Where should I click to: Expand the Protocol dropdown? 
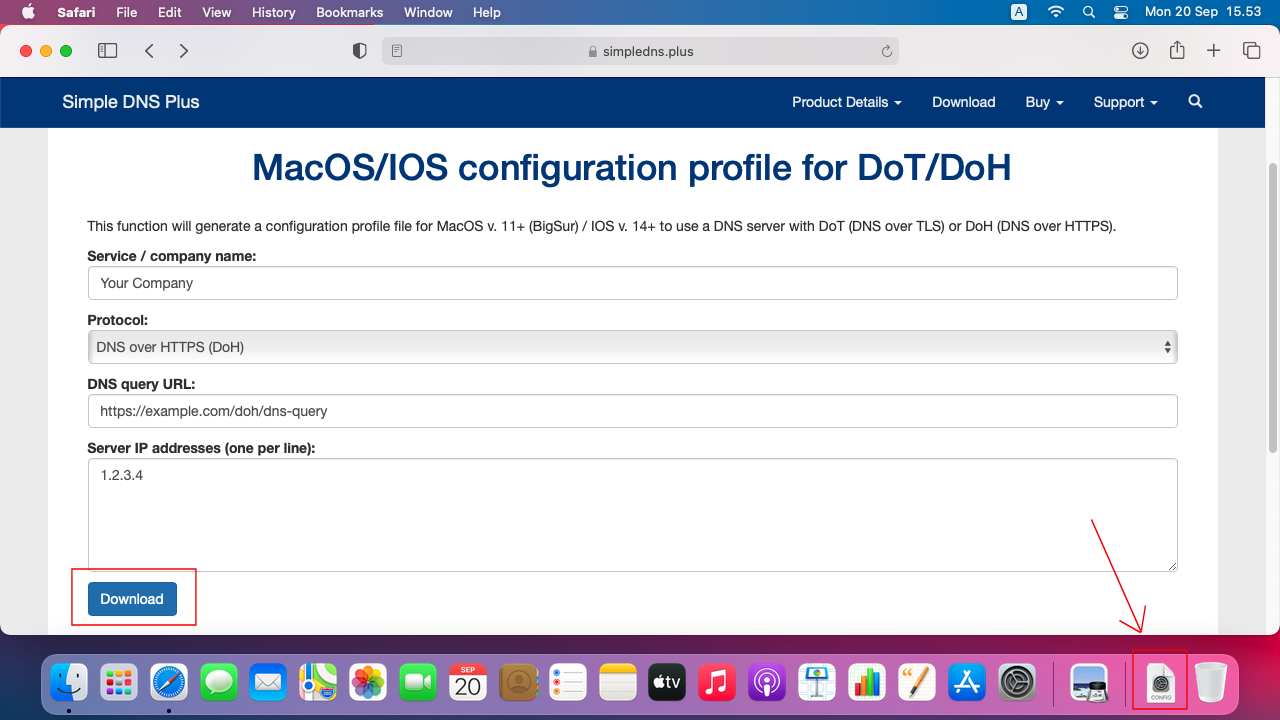click(x=632, y=347)
